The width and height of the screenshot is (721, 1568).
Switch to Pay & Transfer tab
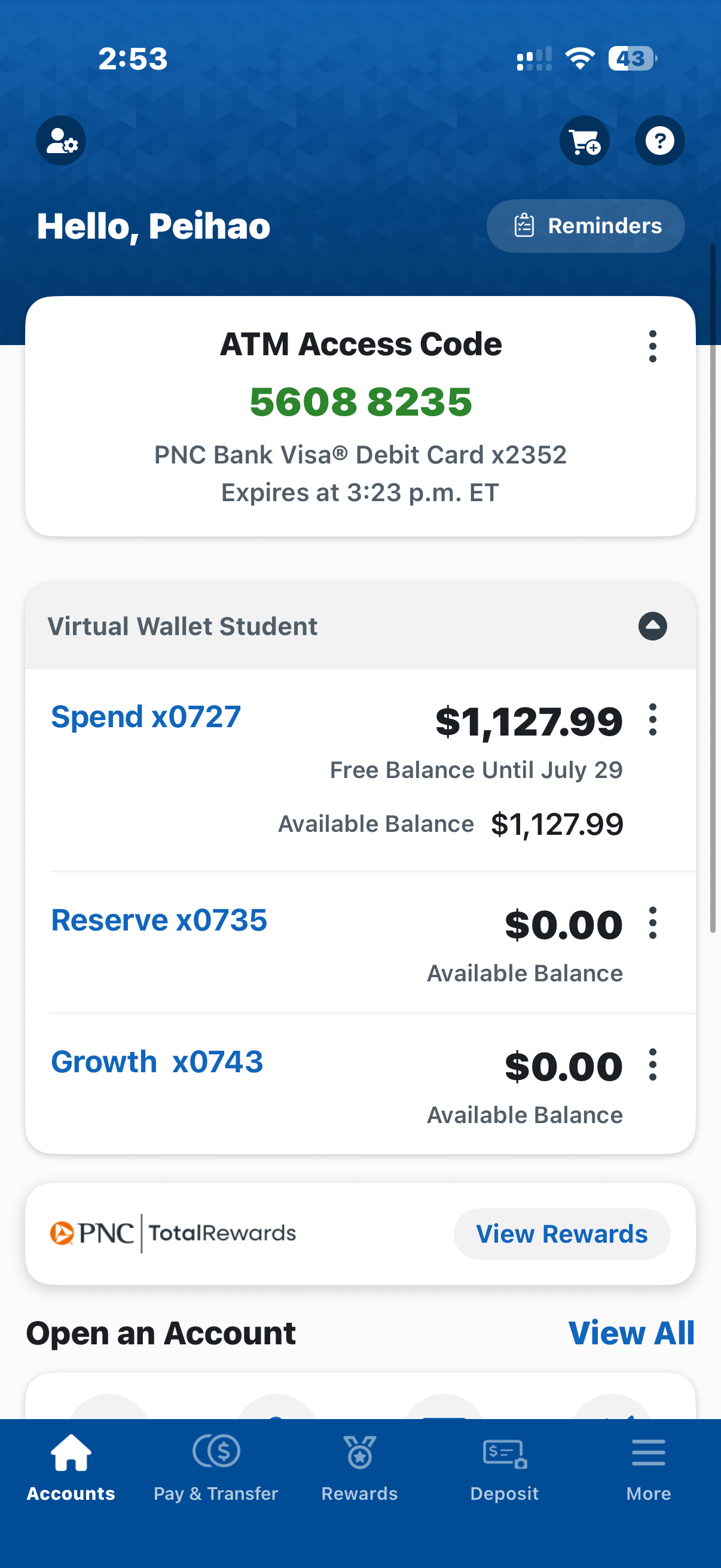pyautogui.click(x=216, y=1468)
